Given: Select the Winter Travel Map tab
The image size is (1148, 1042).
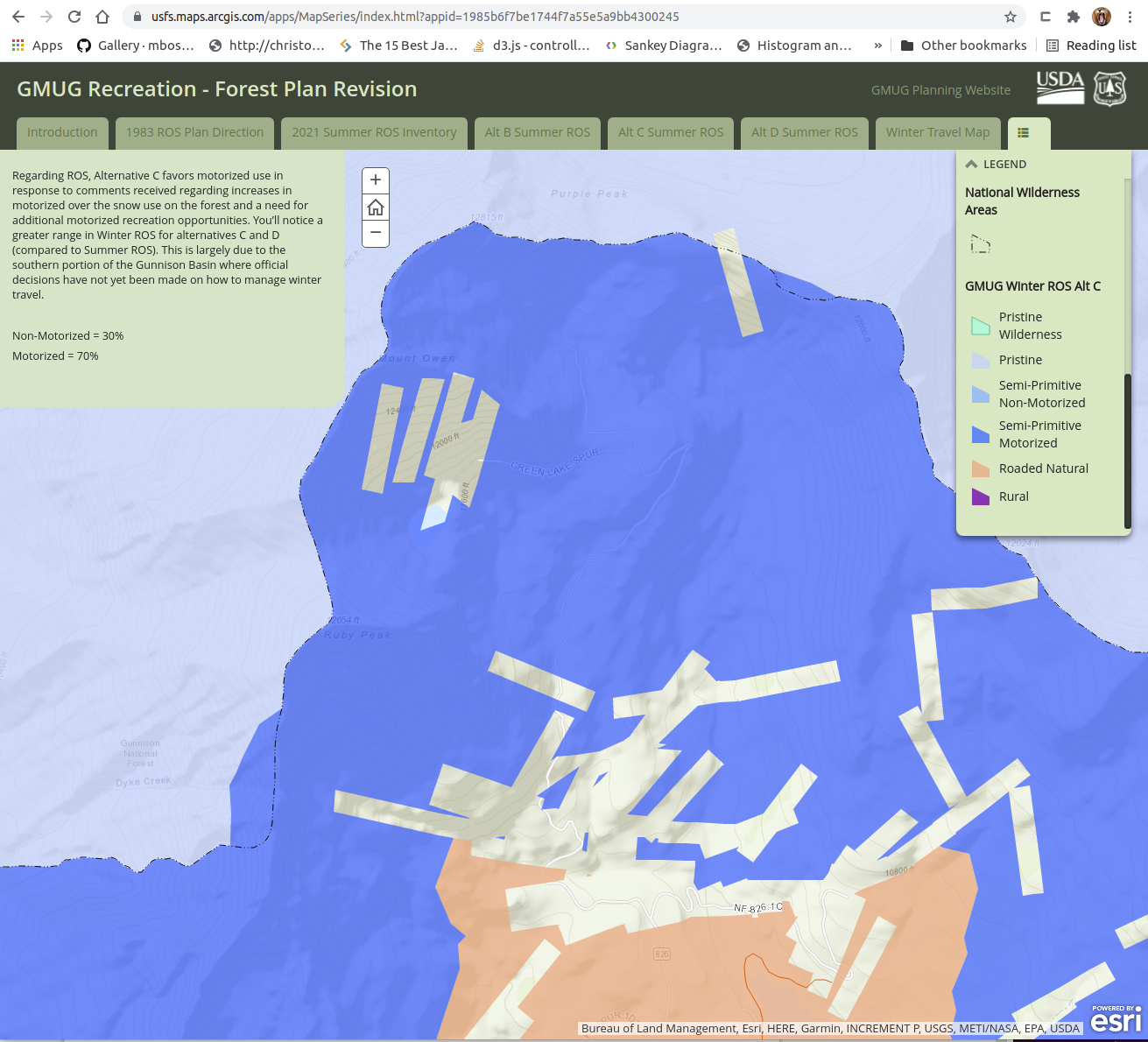Looking at the screenshot, I should 937,133.
